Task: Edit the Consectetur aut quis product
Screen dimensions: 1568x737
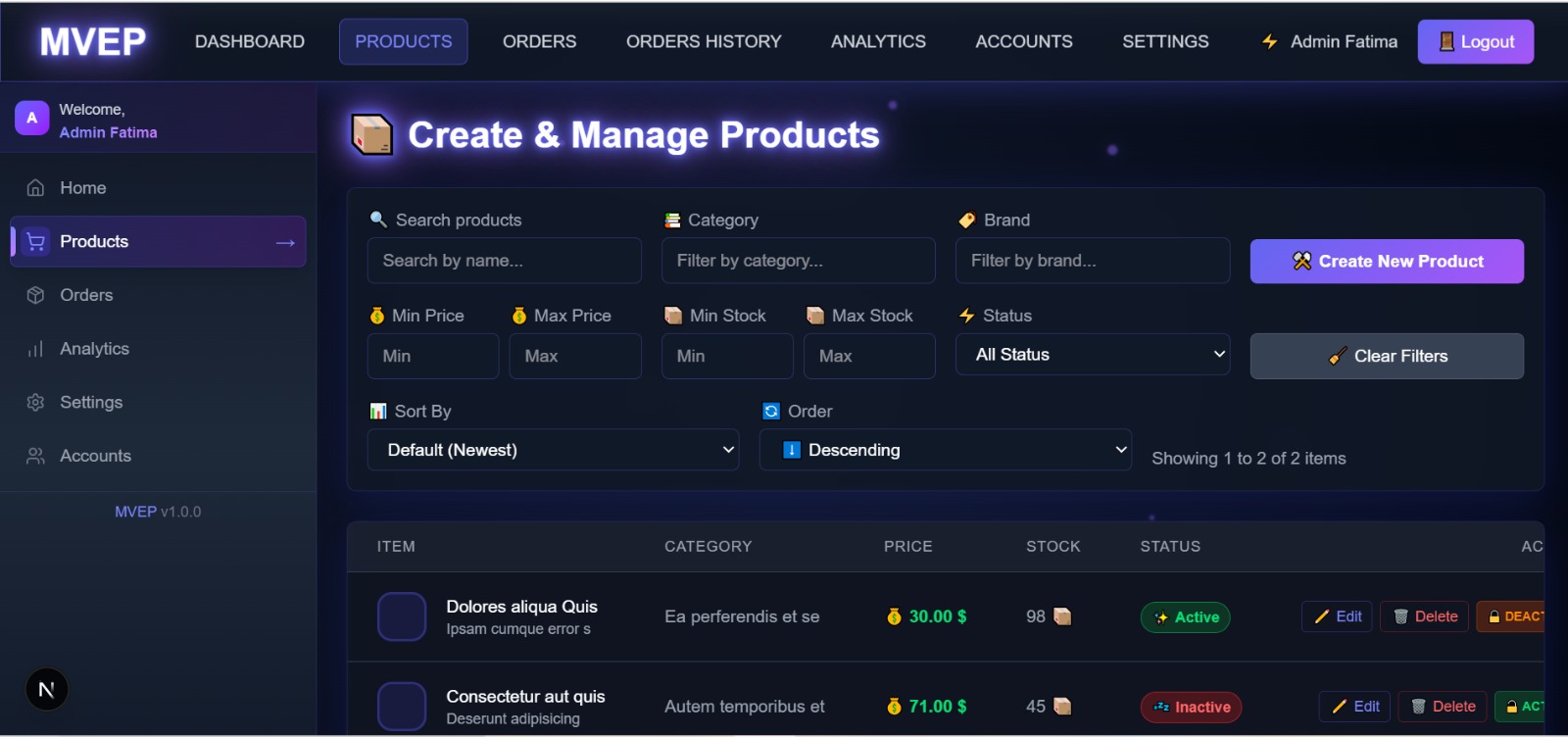Action: (1355, 707)
